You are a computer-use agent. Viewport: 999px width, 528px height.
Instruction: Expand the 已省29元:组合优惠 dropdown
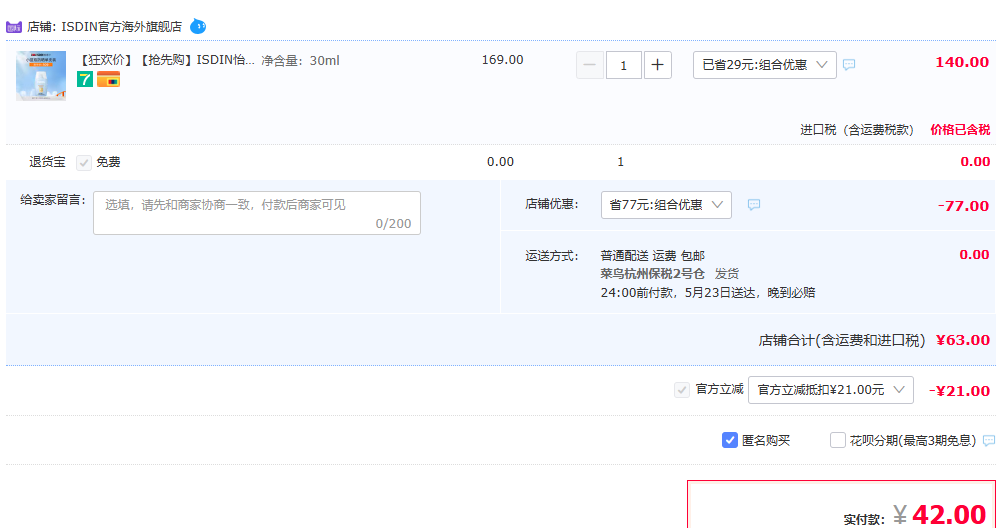coord(765,65)
